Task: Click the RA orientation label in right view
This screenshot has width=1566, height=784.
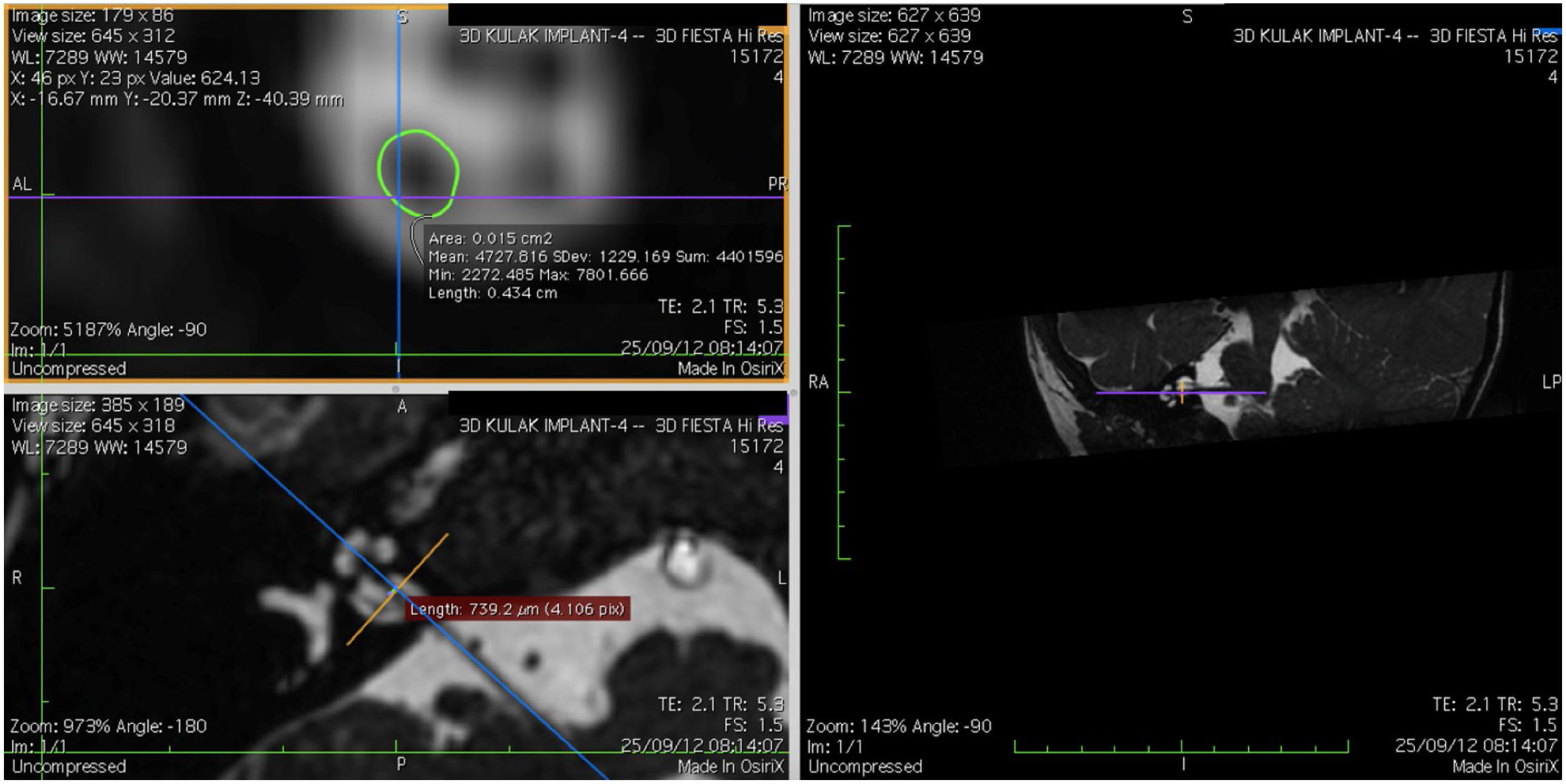Action: point(818,382)
